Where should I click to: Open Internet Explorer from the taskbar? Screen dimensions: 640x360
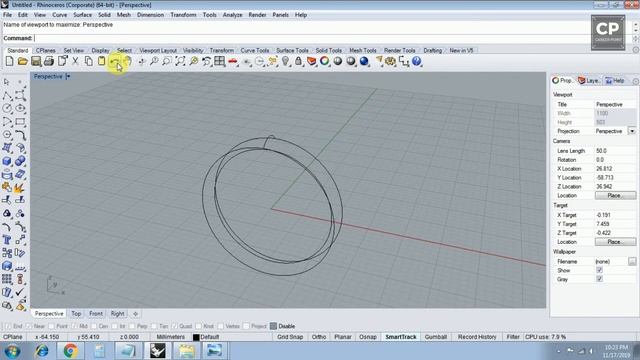point(41,351)
